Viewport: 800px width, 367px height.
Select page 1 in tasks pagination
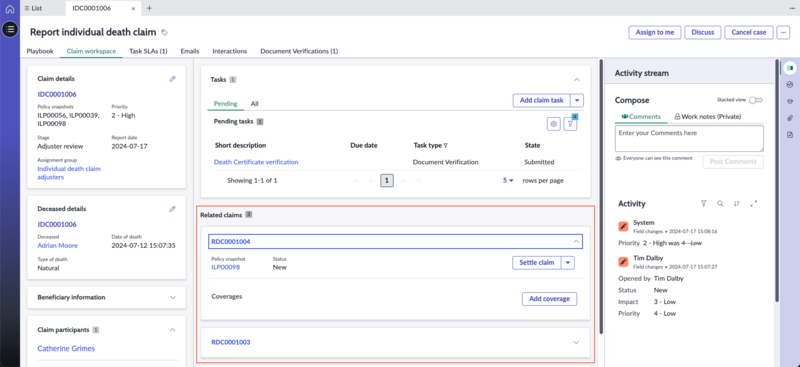(x=387, y=180)
